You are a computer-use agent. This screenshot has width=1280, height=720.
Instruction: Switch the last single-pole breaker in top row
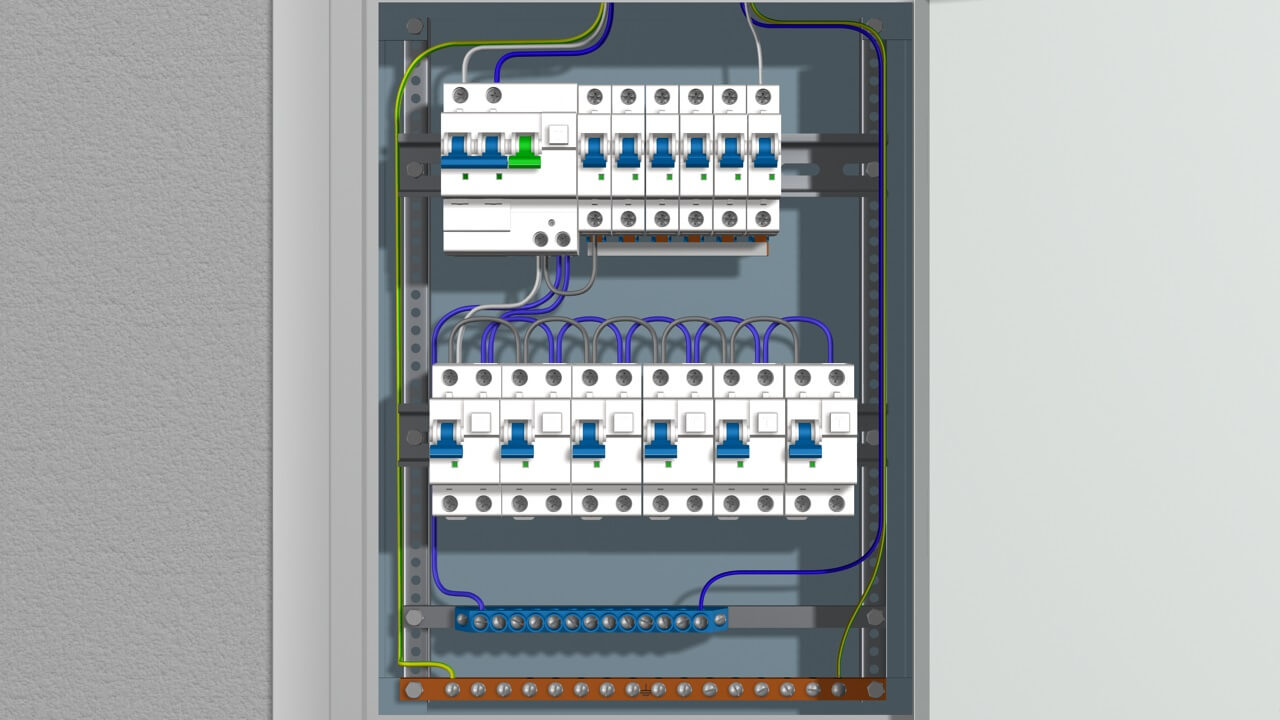pos(764,150)
